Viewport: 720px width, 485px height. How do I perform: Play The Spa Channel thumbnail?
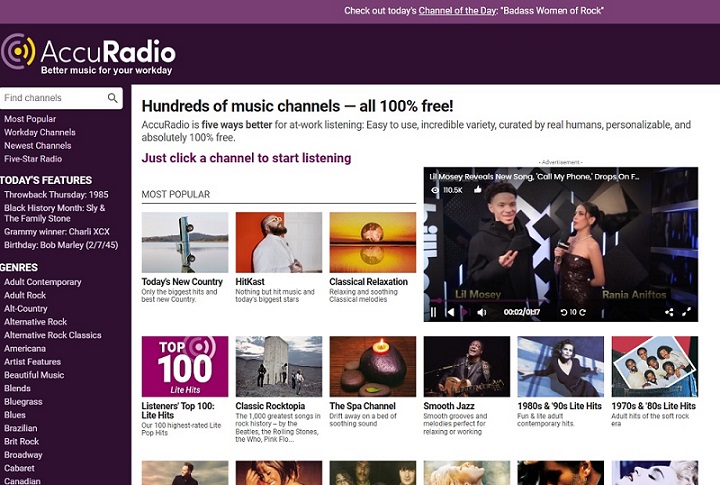pyautogui.click(x=372, y=367)
